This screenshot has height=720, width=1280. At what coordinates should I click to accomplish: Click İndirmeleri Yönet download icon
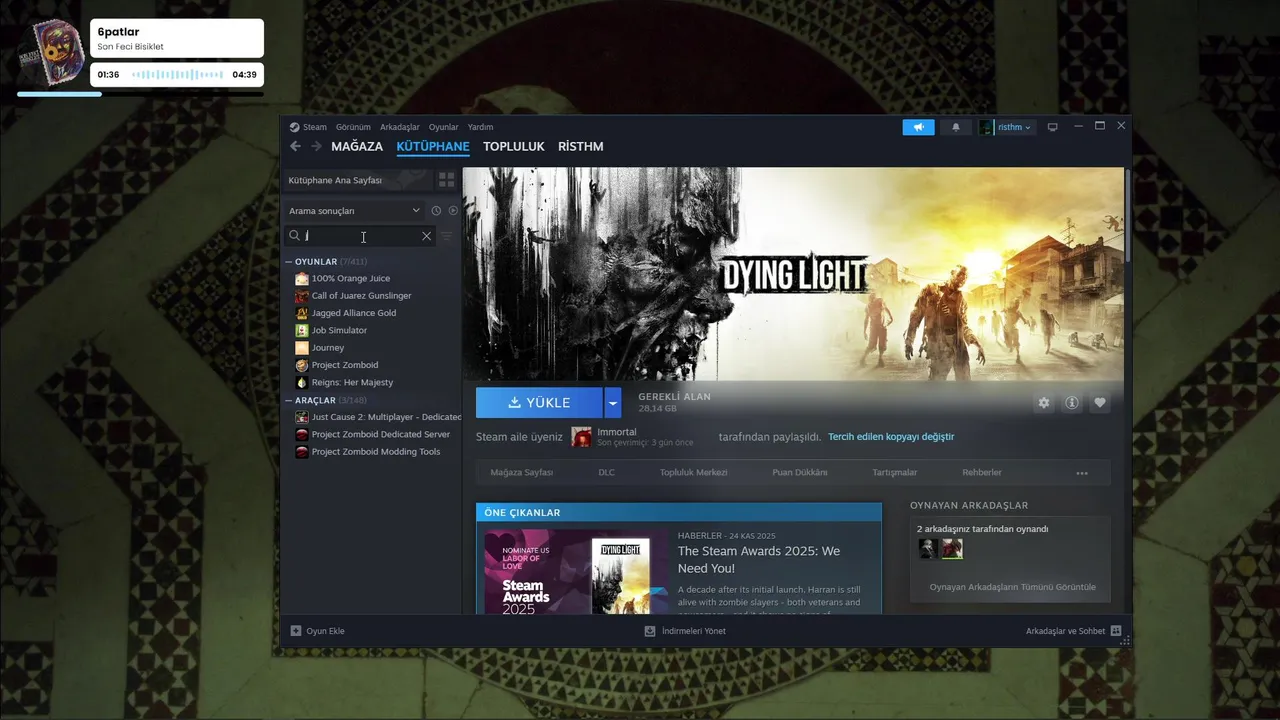650,631
